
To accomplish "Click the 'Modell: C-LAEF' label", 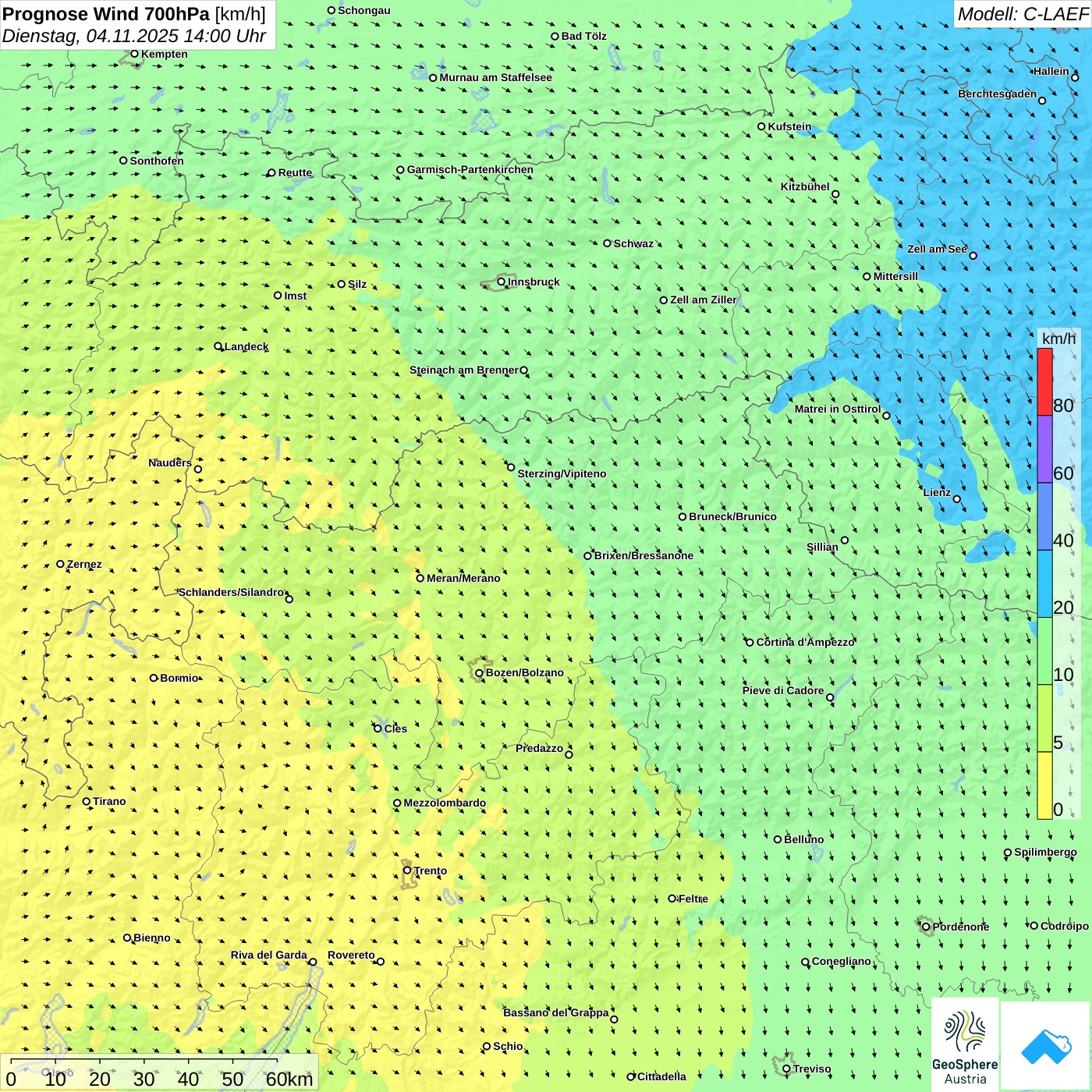I will [1022, 14].
